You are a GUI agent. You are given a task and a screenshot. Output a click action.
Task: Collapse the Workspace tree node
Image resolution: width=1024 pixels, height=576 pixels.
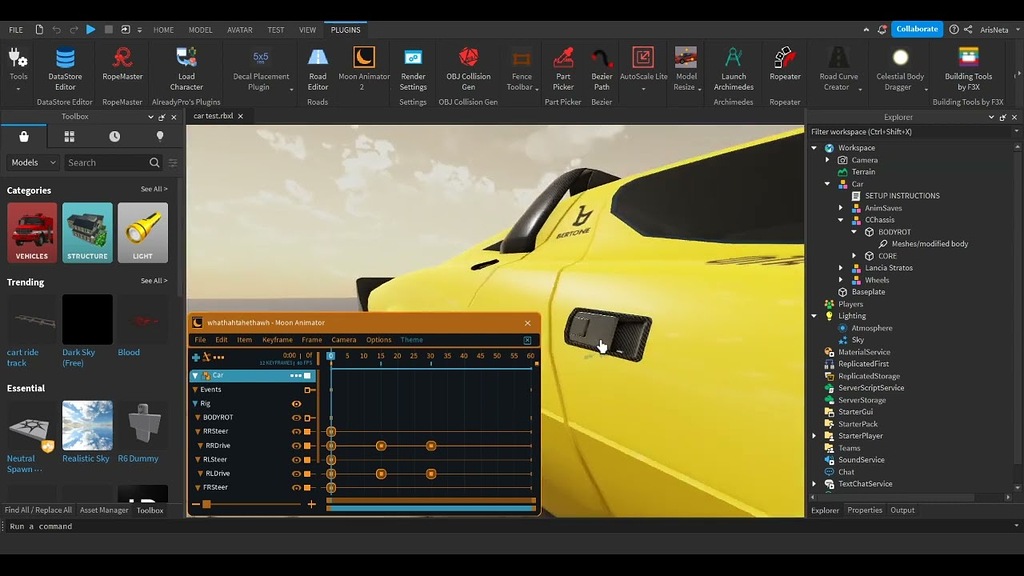point(815,148)
